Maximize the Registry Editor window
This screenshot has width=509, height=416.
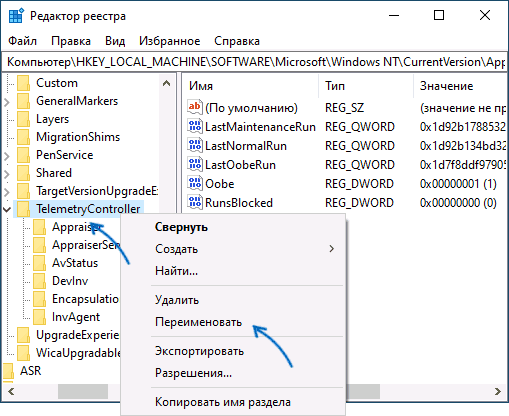[x=439, y=15]
